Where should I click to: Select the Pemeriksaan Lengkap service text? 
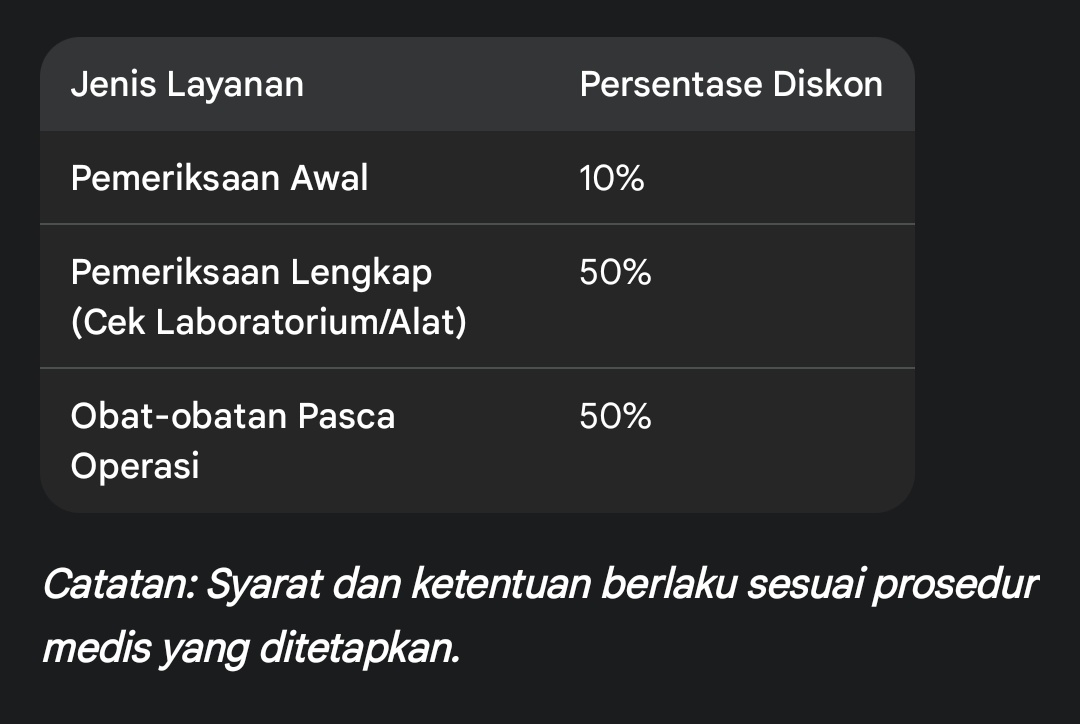pyautogui.click(x=251, y=271)
